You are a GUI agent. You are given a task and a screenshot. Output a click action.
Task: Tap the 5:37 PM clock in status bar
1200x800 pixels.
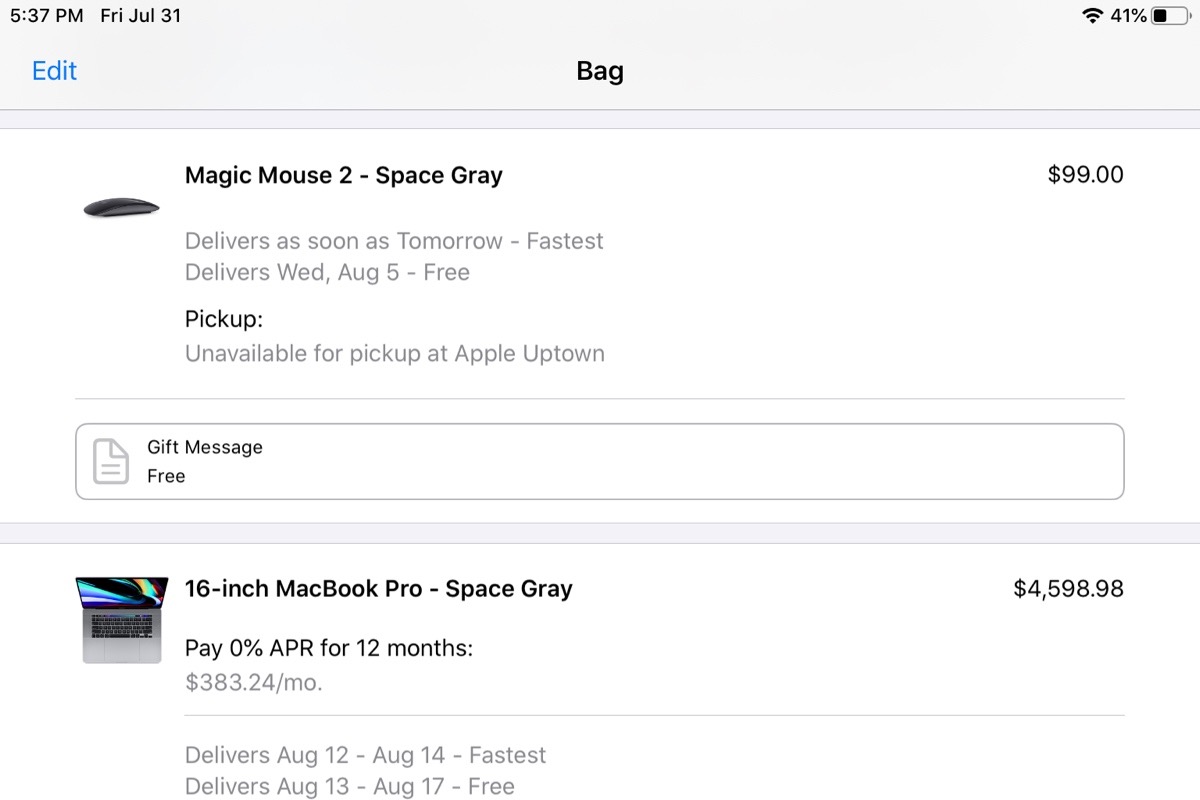point(47,16)
